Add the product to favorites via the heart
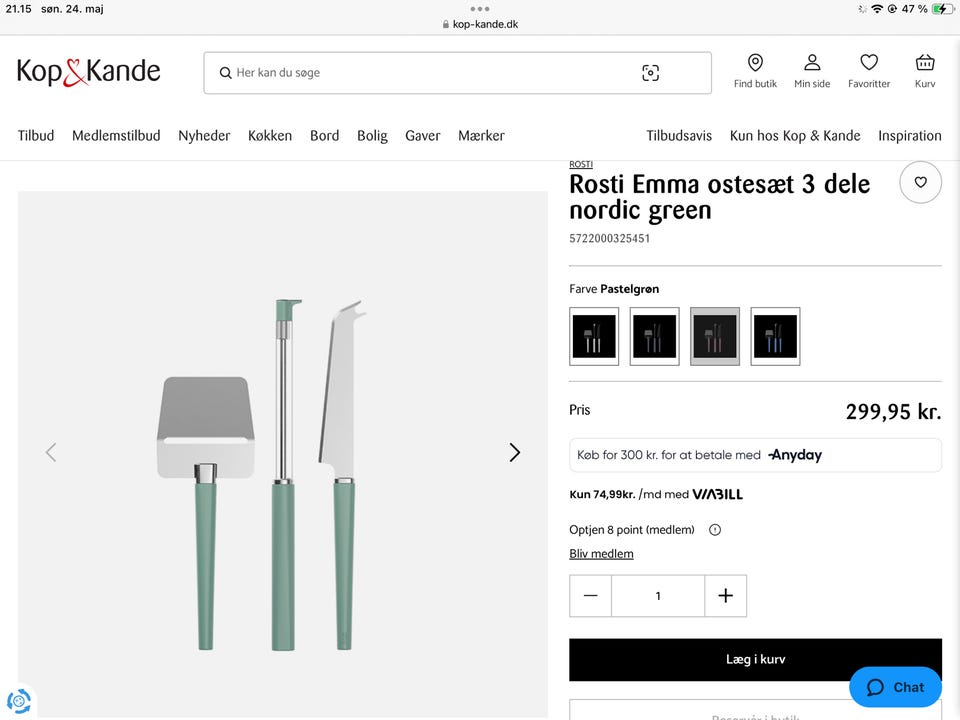This screenshot has height=720, width=960. click(x=920, y=182)
